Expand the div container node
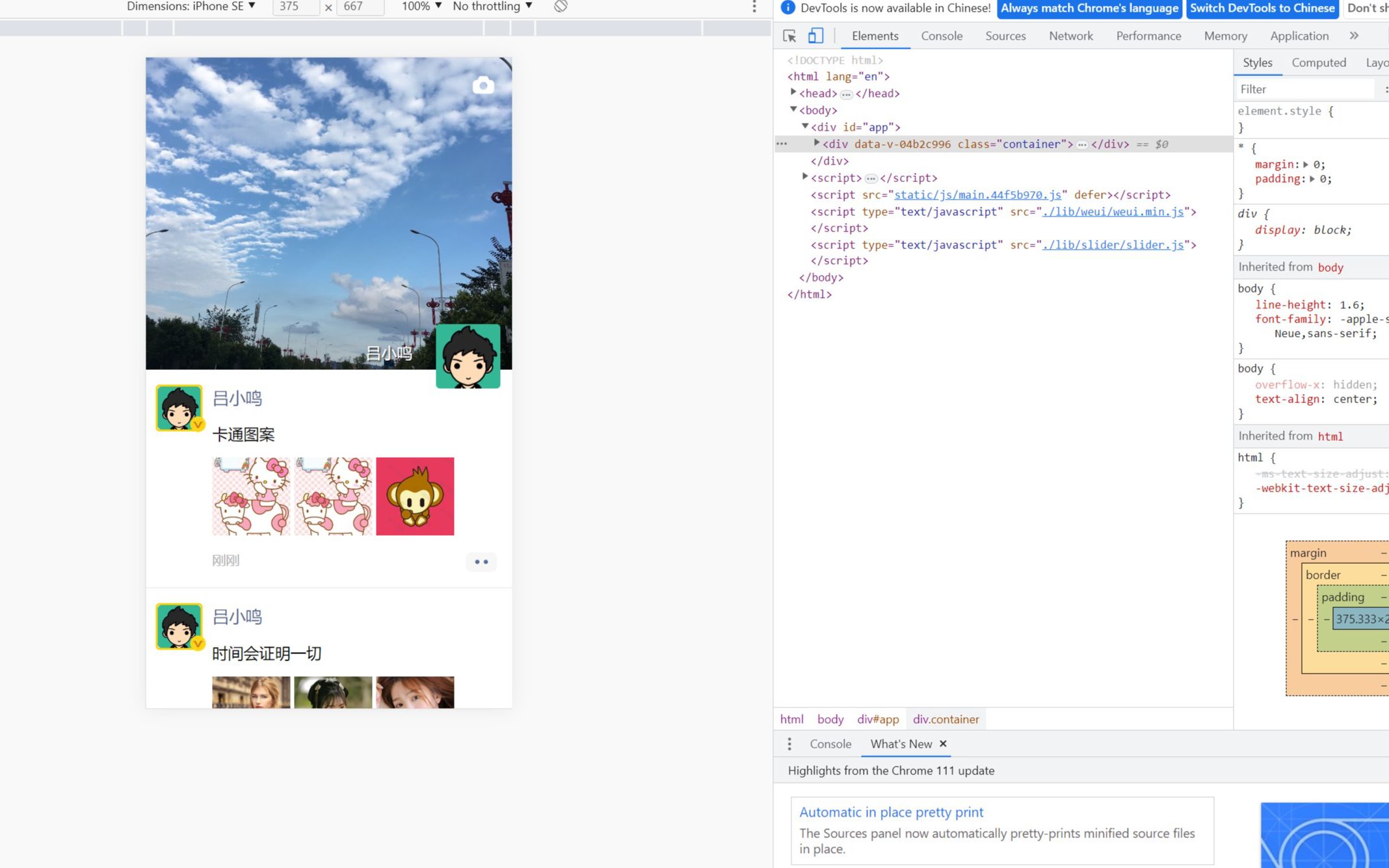This screenshot has height=868, width=1389. coord(817,143)
